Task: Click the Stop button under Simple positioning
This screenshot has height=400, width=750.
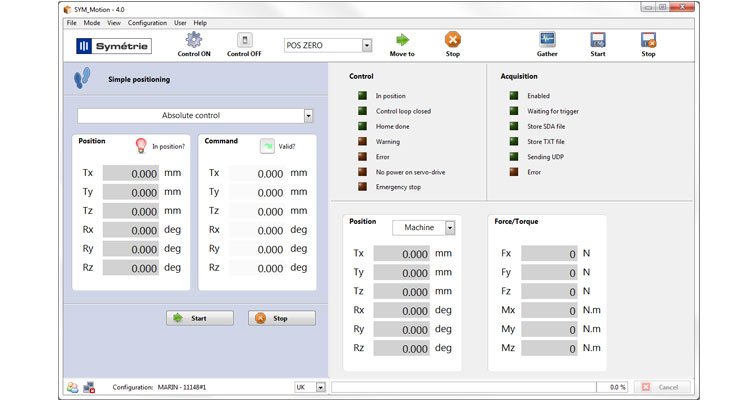Action: tap(281, 318)
